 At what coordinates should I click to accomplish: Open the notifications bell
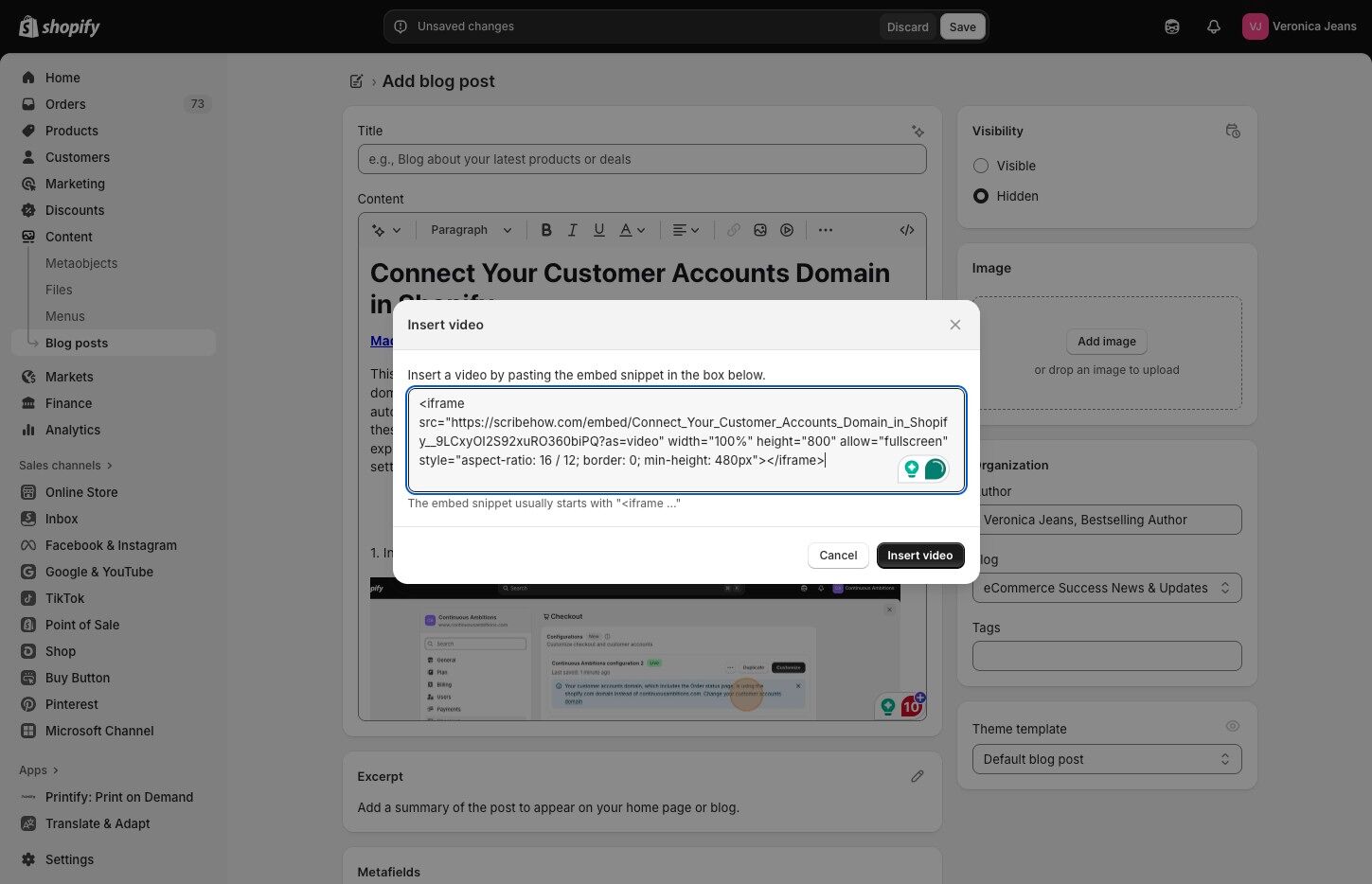pyautogui.click(x=1214, y=27)
